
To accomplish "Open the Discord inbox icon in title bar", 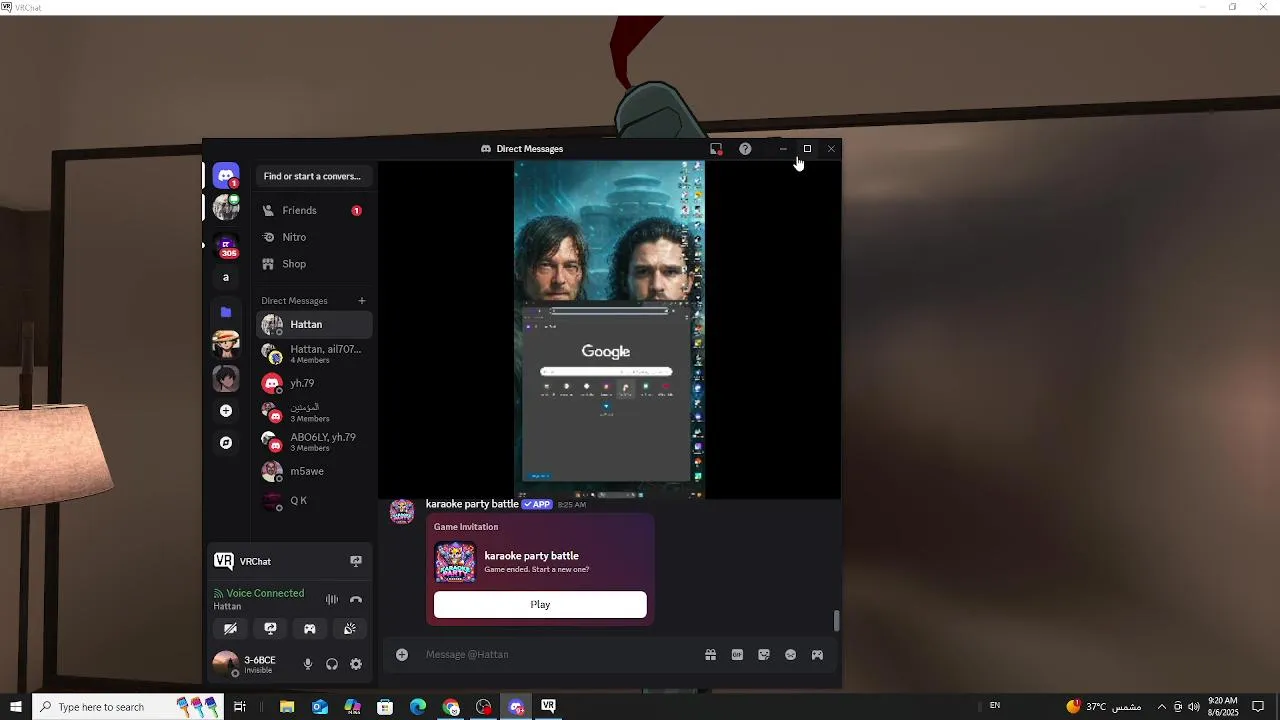I will tap(716, 149).
